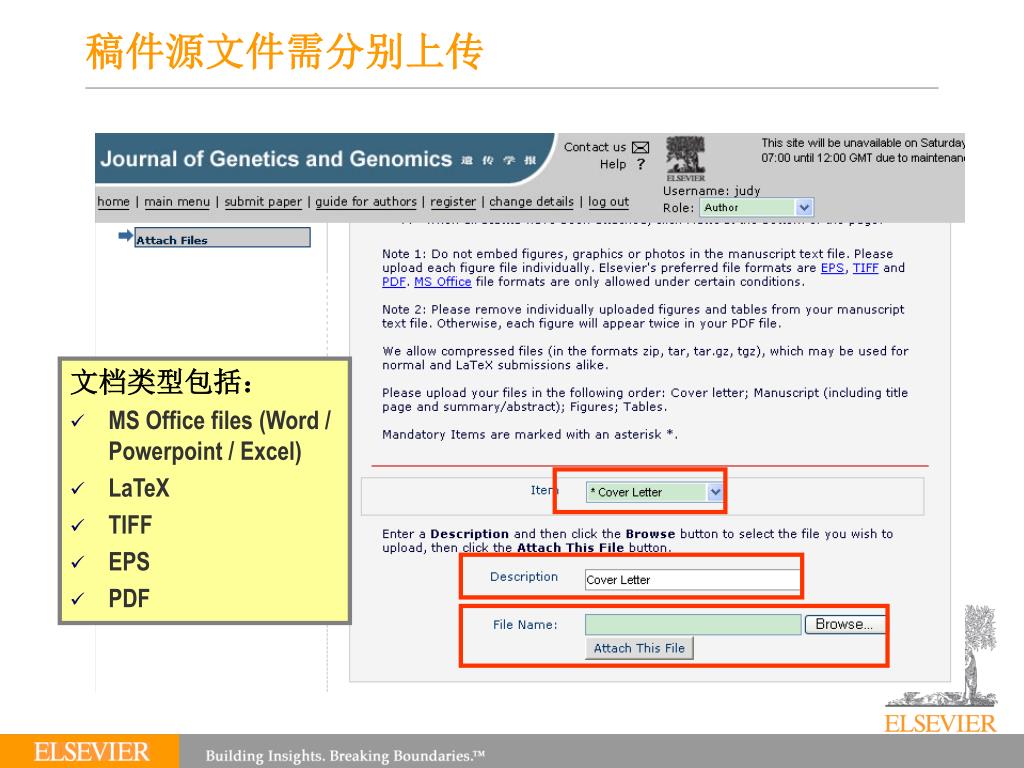Click the 'File Name:' field label

(525, 625)
